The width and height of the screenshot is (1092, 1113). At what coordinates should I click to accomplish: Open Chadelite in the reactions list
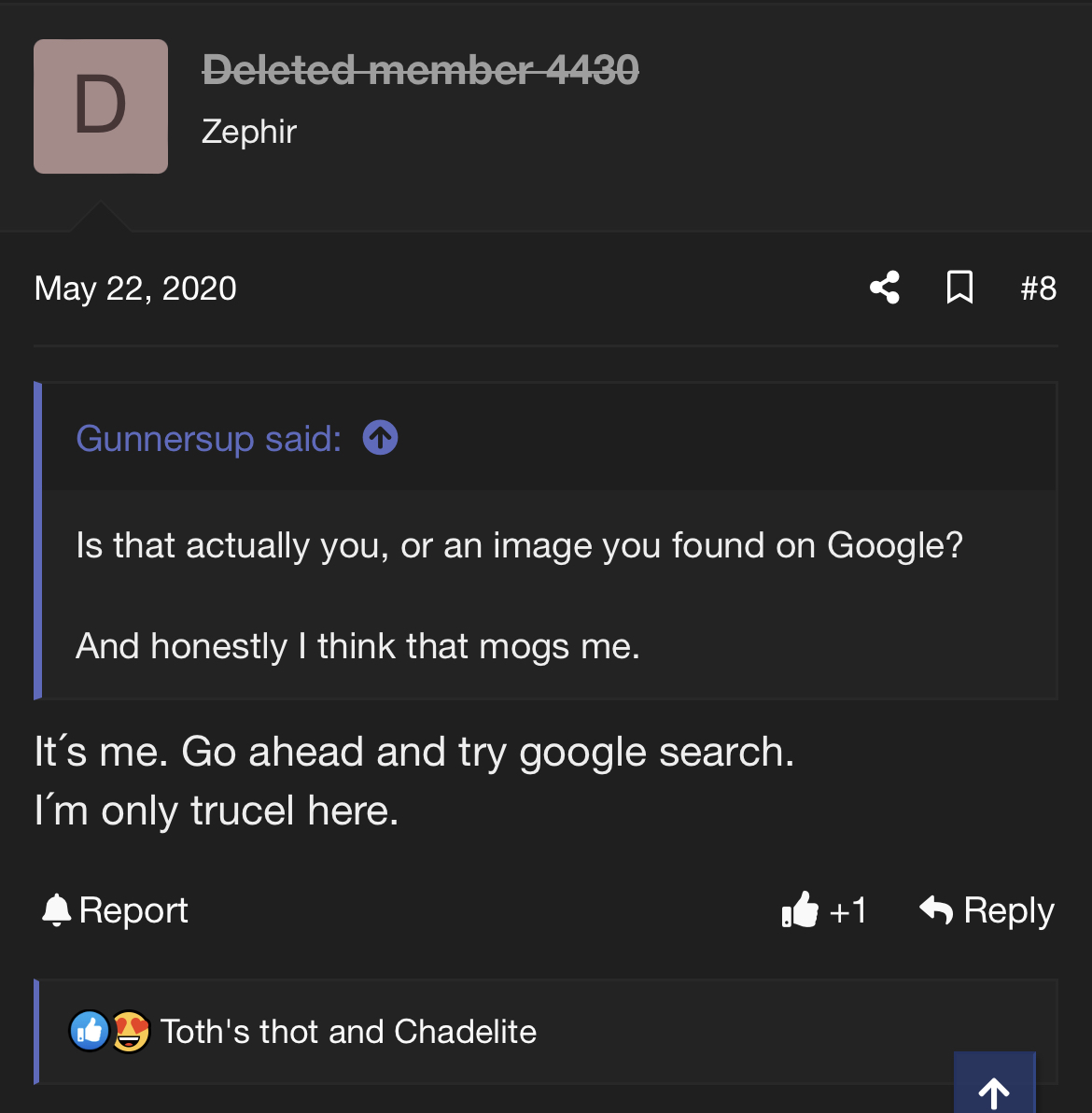coord(465,1032)
